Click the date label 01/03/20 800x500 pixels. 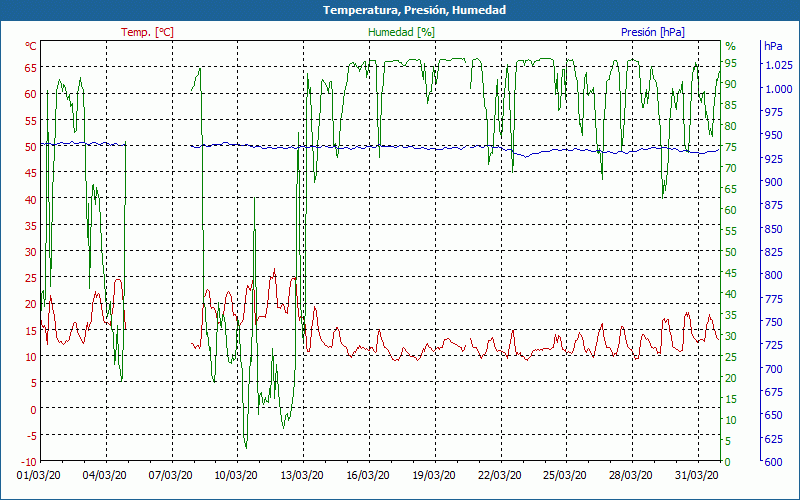(39, 476)
